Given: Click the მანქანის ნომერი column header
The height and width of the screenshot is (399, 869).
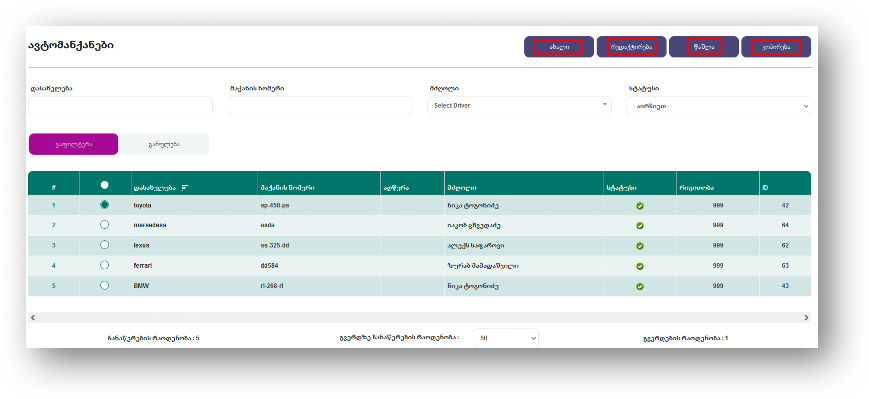Looking at the screenshot, I should click(319, 183).
